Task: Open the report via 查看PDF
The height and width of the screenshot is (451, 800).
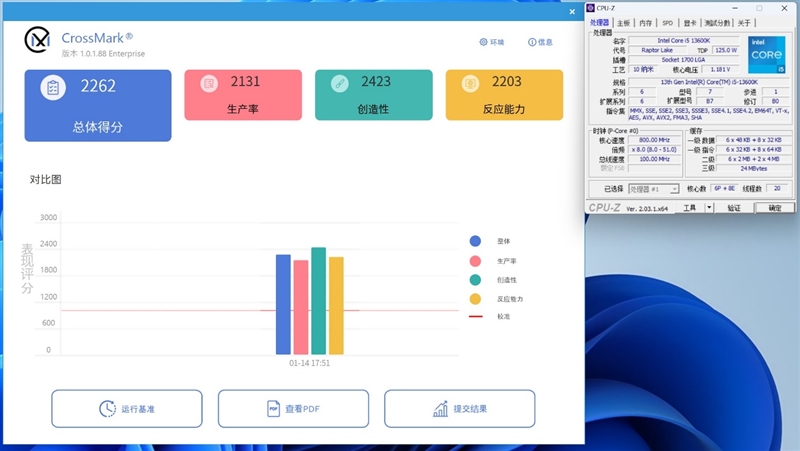Action: (x=293, y=409)
